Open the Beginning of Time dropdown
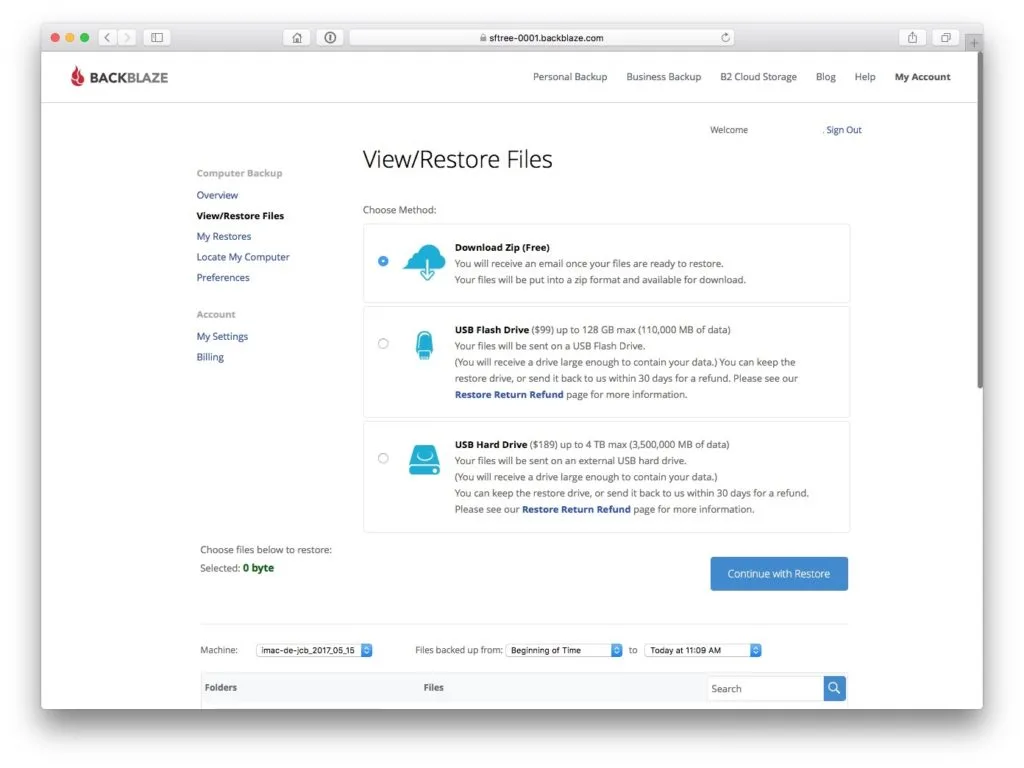This screenshot has height=768, width=1024. click(x=564, y=650)
